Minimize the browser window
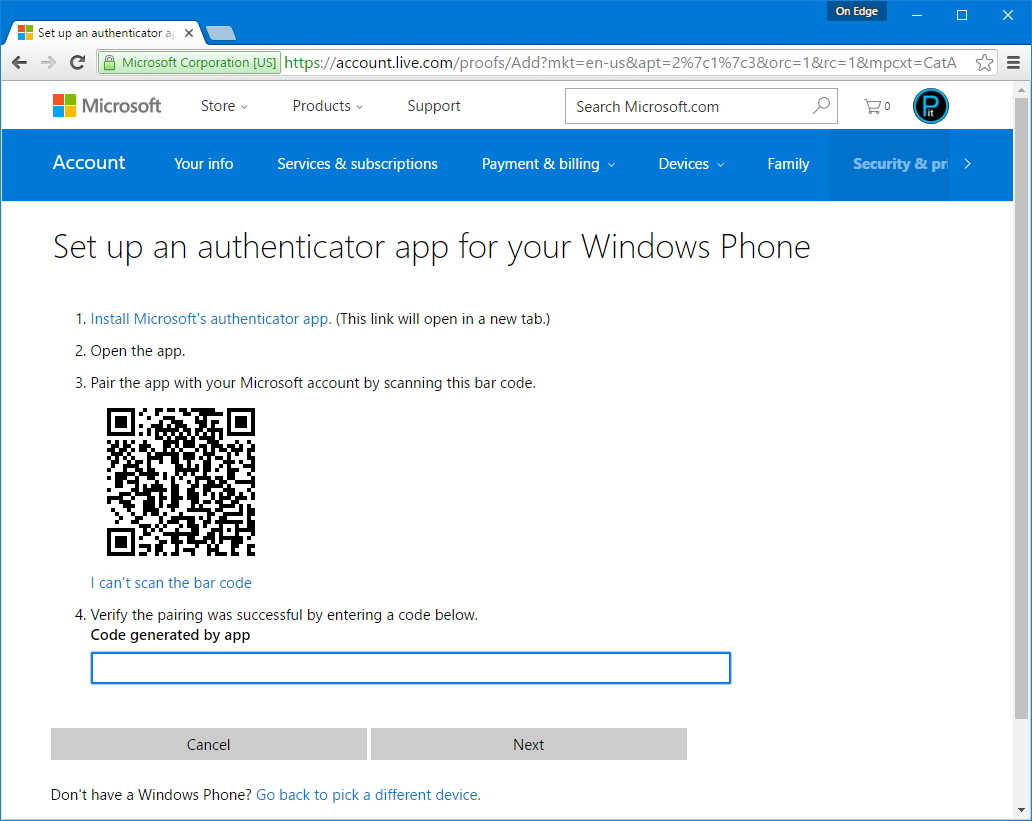This screenshot has width=1032, height=821. click(916, 15)
